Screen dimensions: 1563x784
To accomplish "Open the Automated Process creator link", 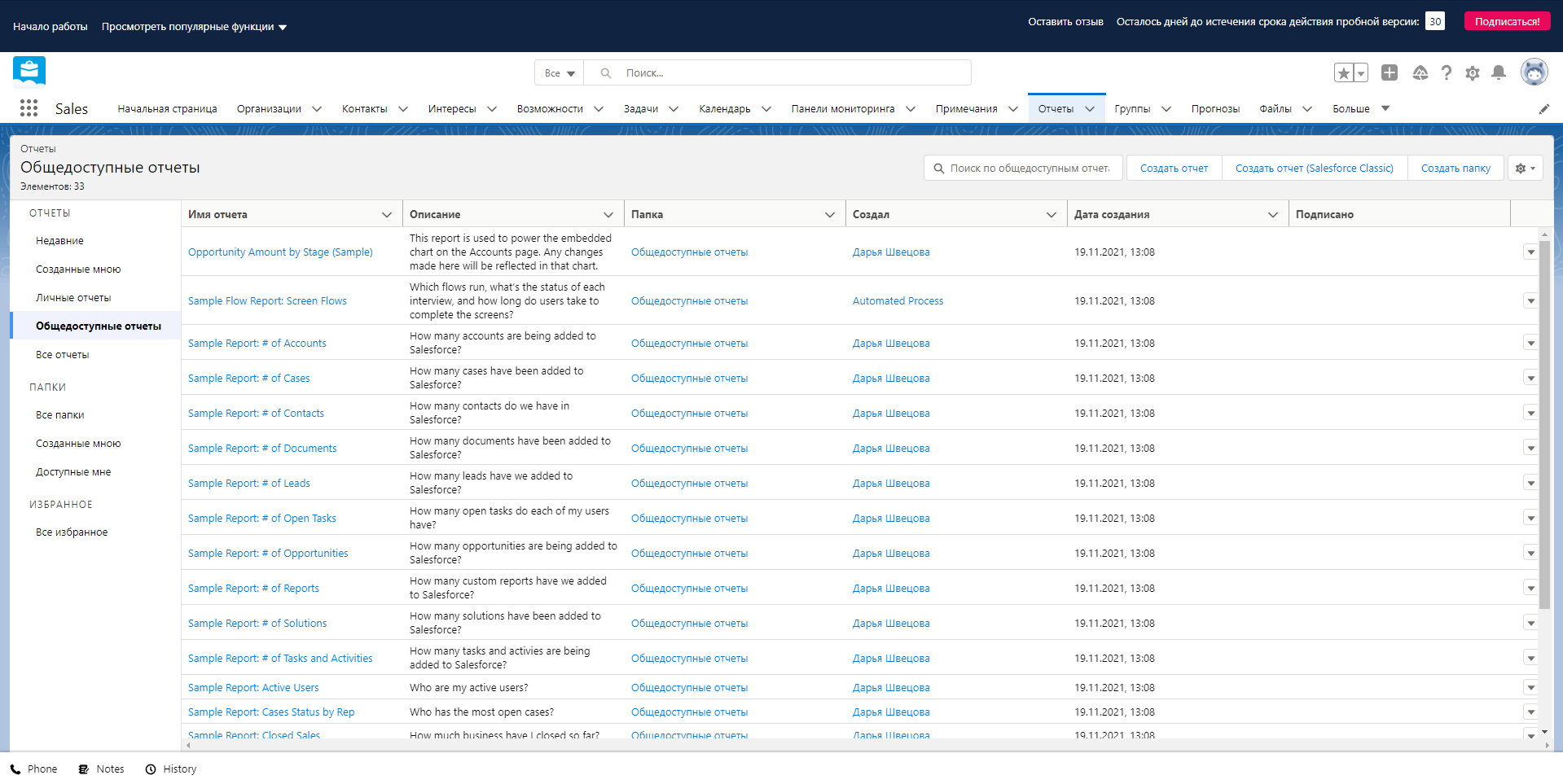I will pos(898,301).
